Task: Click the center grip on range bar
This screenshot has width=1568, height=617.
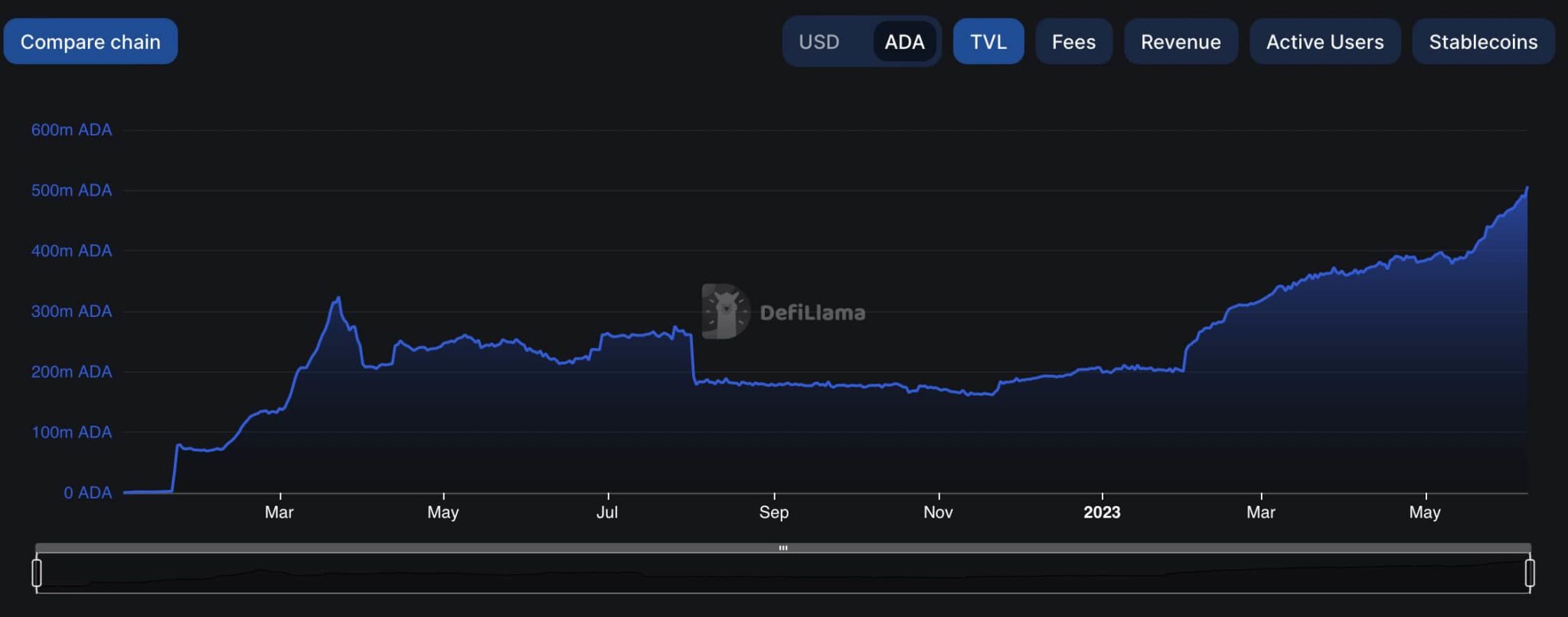Action: 783,548
